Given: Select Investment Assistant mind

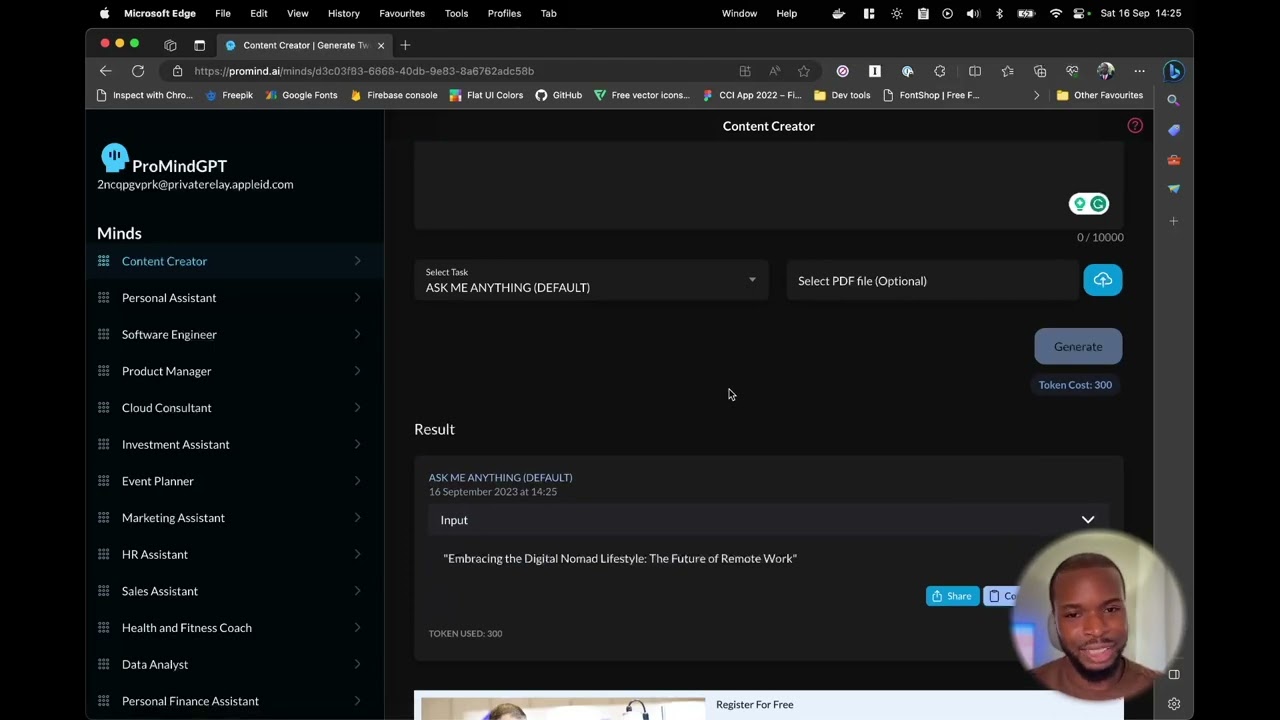Looking at the screenshot, I should coord(234,444).
